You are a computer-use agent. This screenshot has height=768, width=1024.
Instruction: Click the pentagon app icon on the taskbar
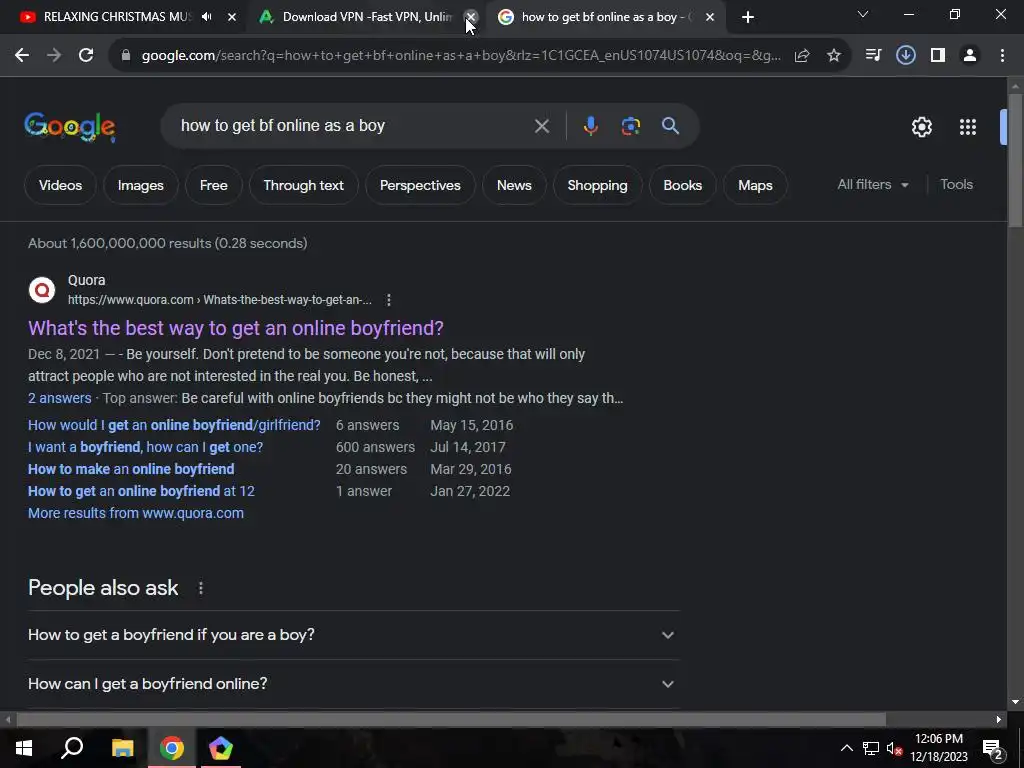[x=221, y=748]
